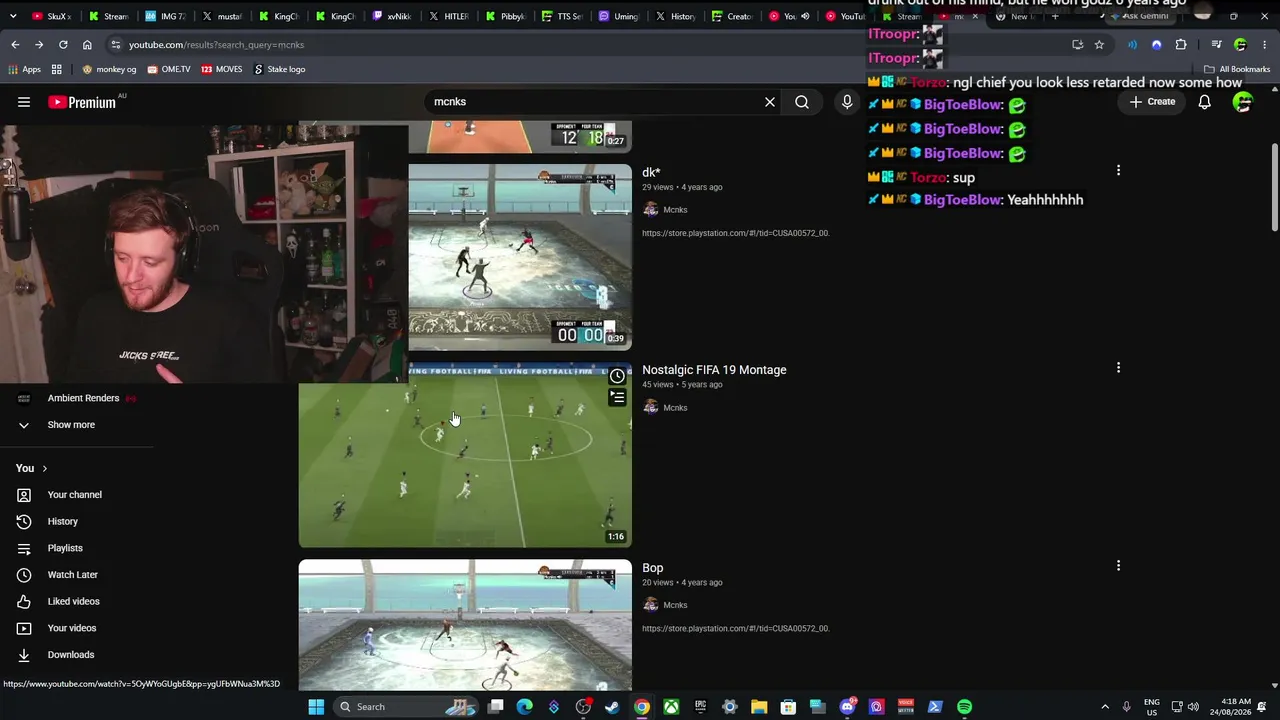The height and width of the screenshot is (720, 1280).
Task: Add FIFA montage to Watch Later
Action: tap(617, 377)
